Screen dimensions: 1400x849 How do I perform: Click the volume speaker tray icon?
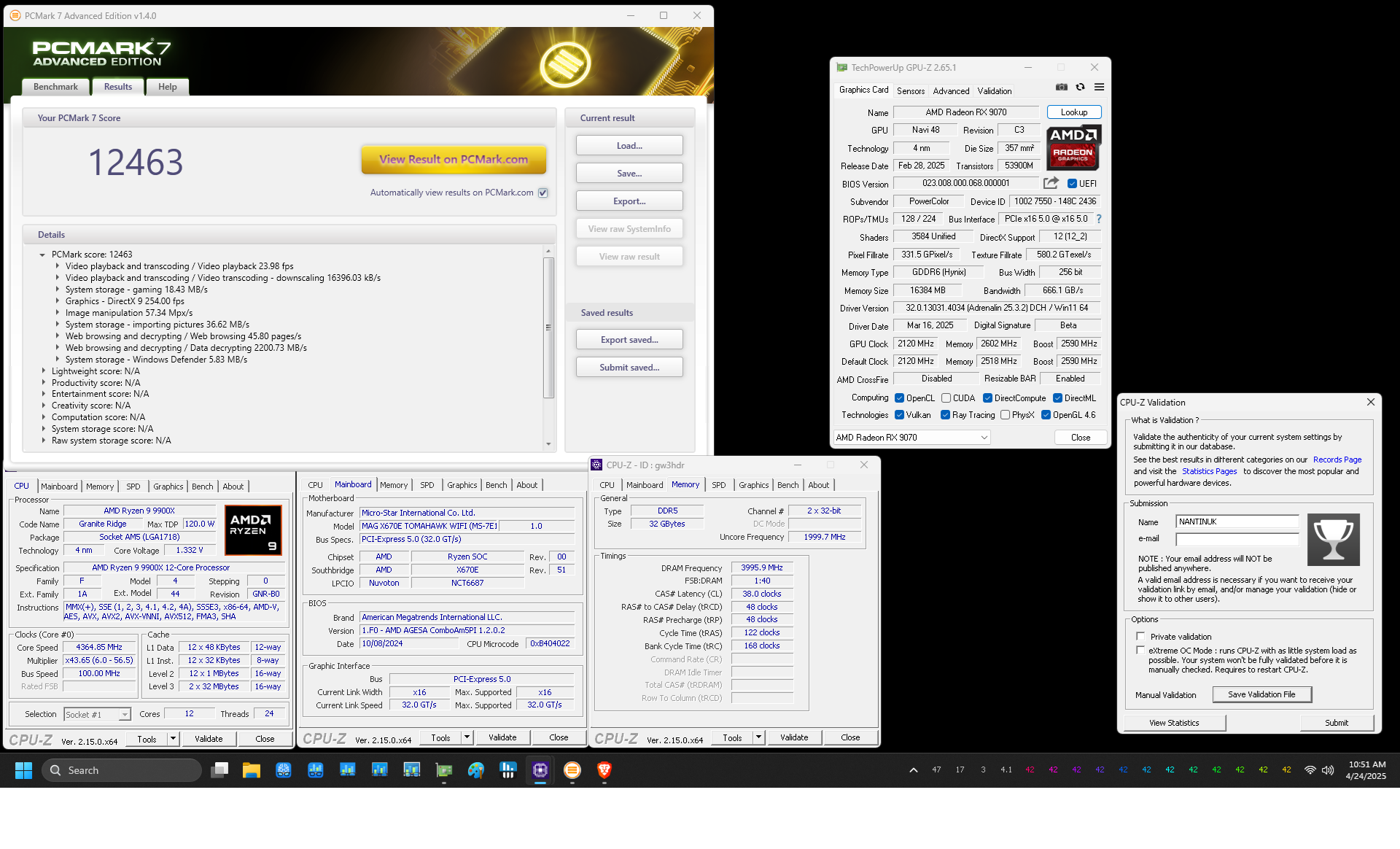(1328, 770)
